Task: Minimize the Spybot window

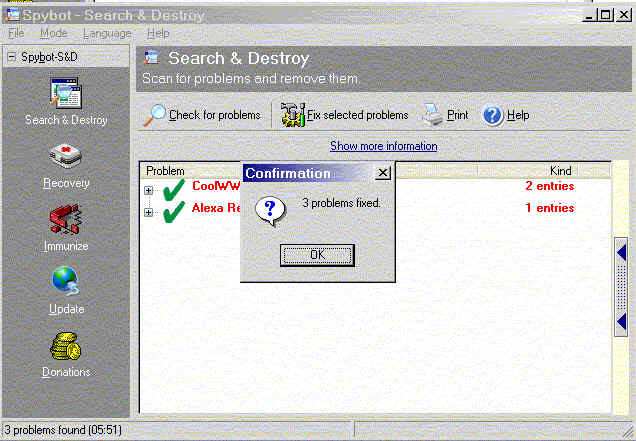Action: [x=589, y=16]
